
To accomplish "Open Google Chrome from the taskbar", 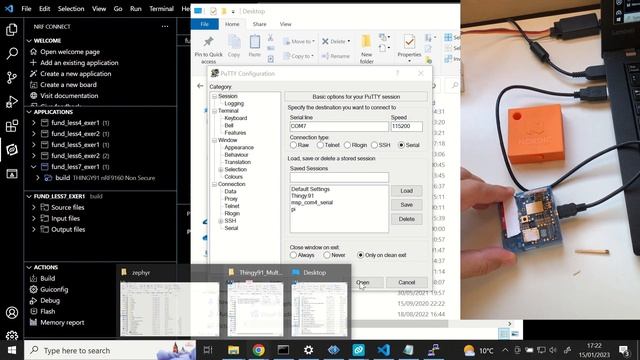I will [x=258, y=350].
